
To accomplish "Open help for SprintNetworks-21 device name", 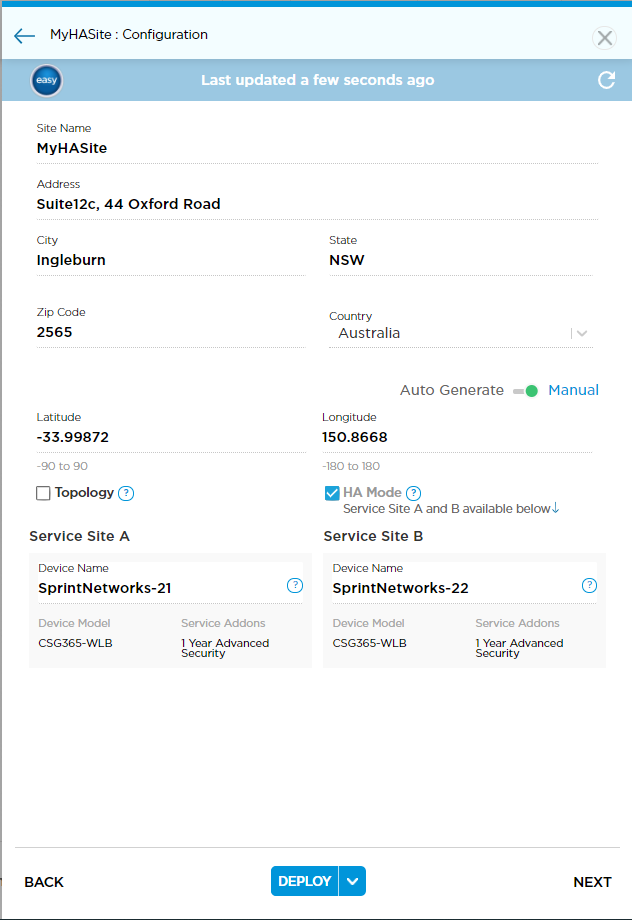I will point(295,586).
